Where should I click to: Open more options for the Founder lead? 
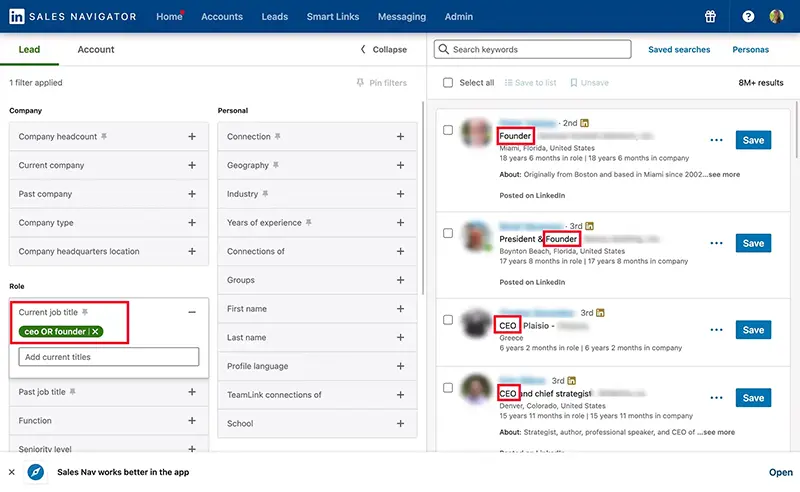point(716,140)
